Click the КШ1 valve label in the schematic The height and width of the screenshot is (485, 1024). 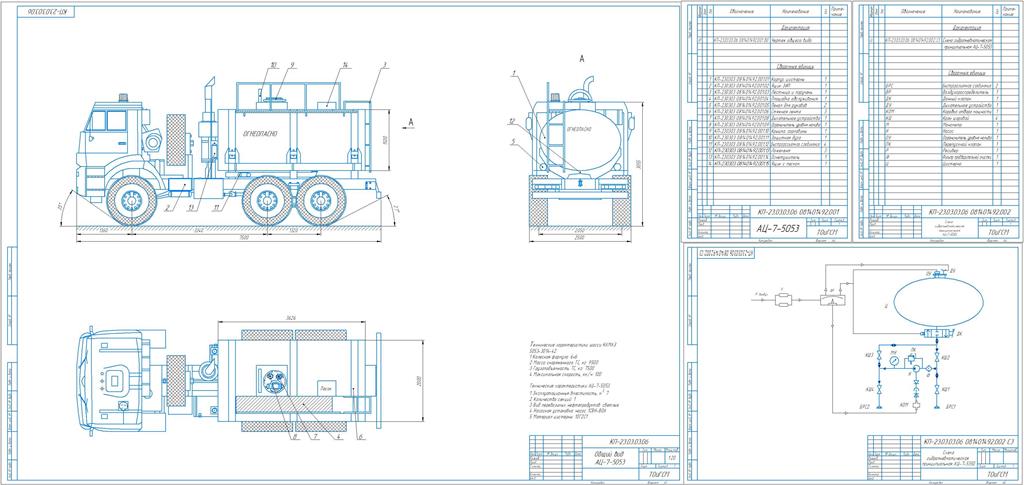[x=946, y=390]
